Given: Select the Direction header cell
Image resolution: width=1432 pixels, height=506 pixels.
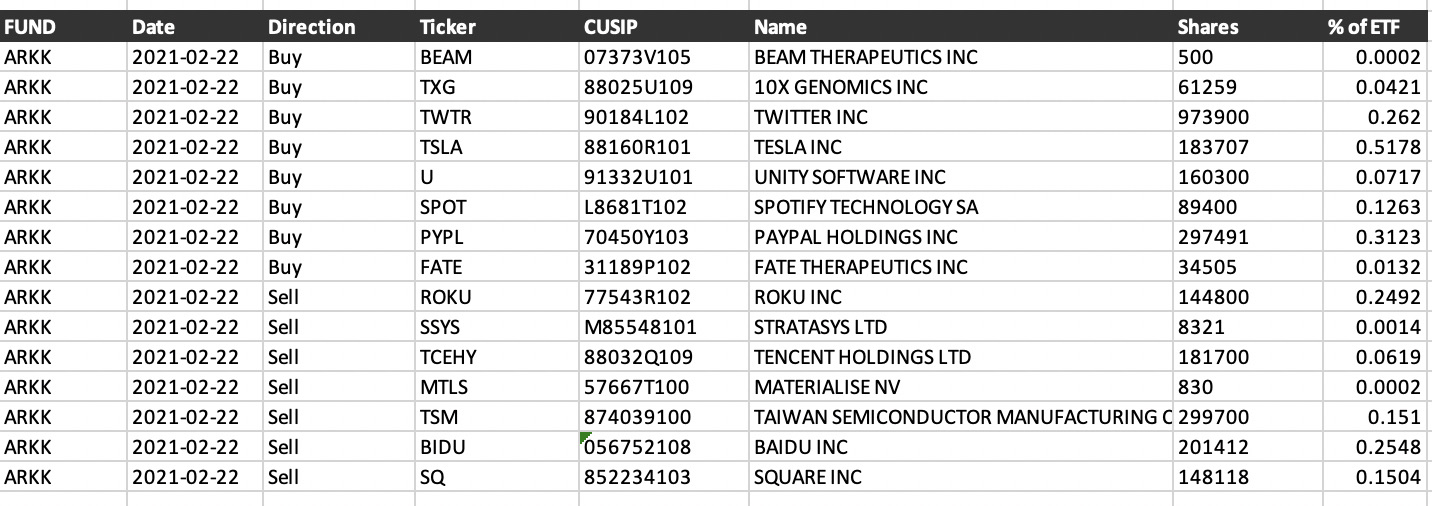Looking at the screenshot, I should 338,27.
